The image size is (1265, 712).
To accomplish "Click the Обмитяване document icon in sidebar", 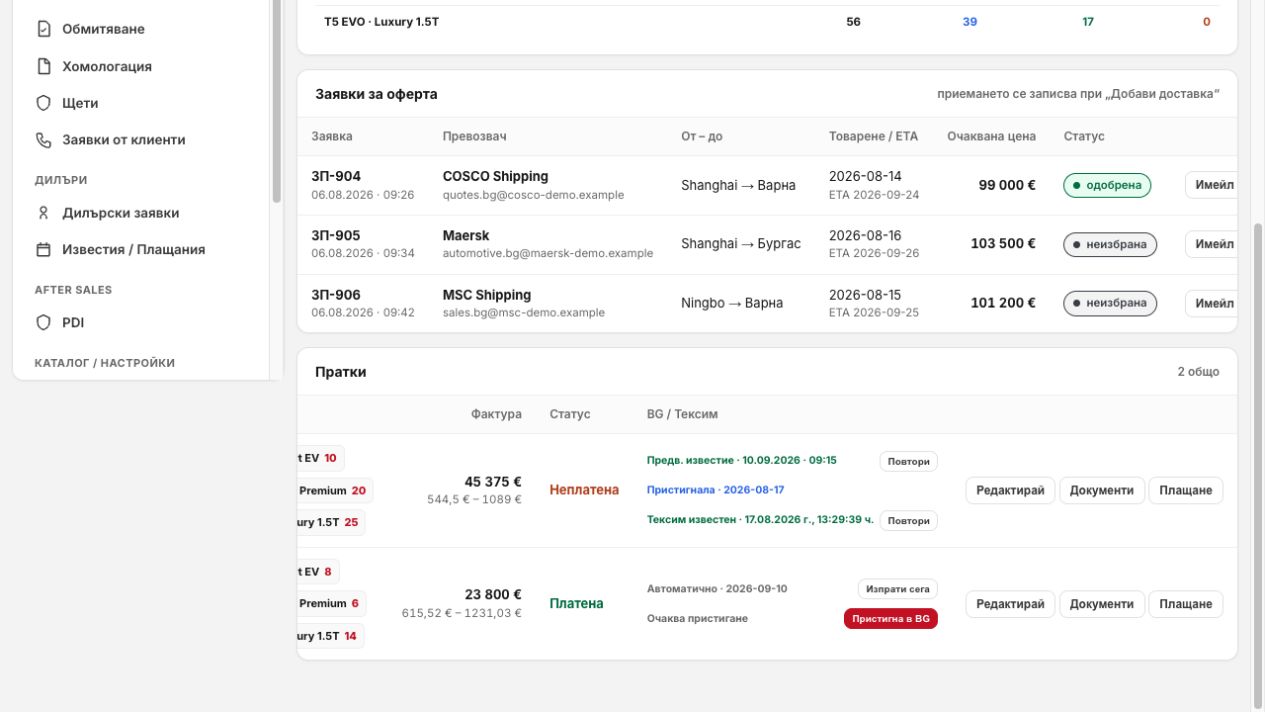I will [x=43, y=29].
